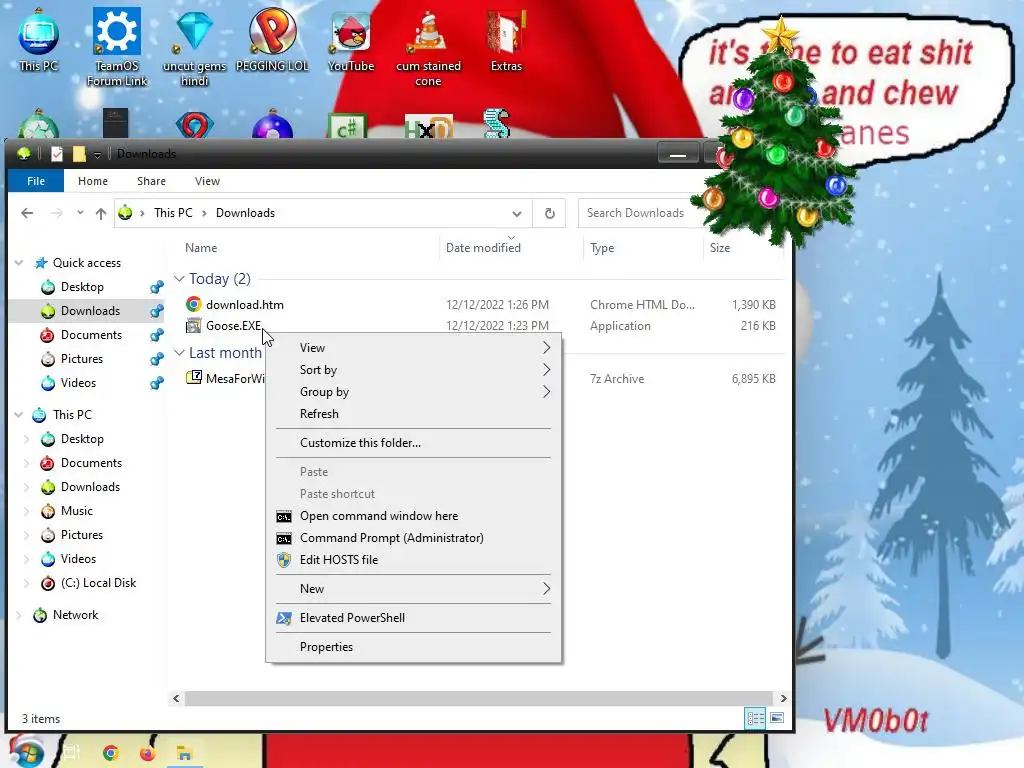
Task: Expand the (C:) Local Disk node
Action: click(x=27, y=583)
